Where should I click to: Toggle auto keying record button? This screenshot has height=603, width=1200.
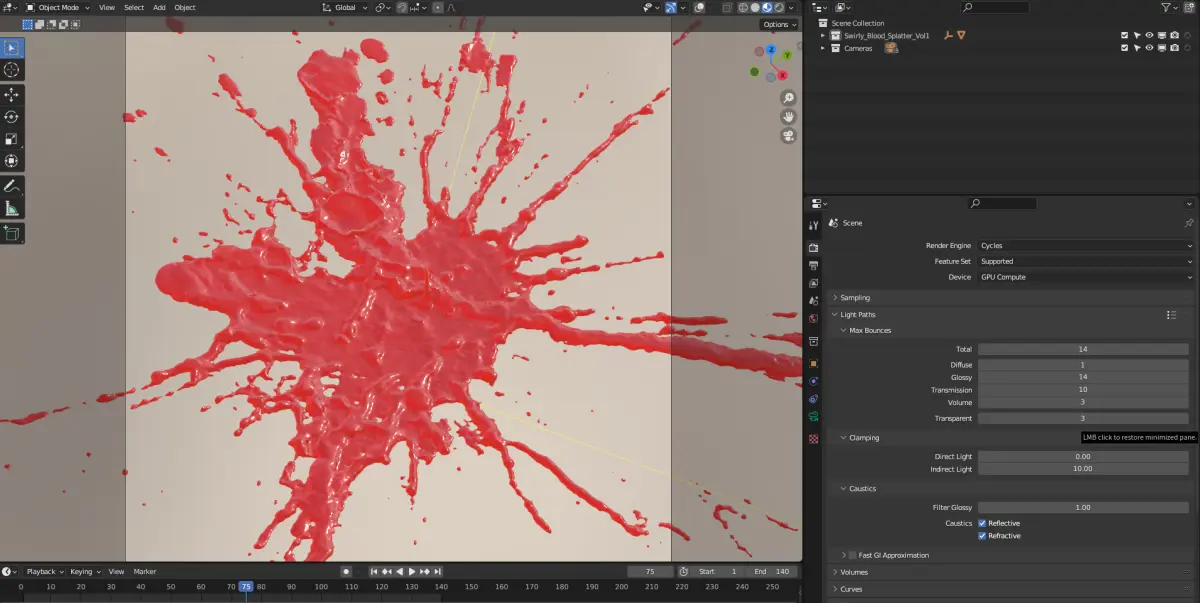[x=346, y=571]
